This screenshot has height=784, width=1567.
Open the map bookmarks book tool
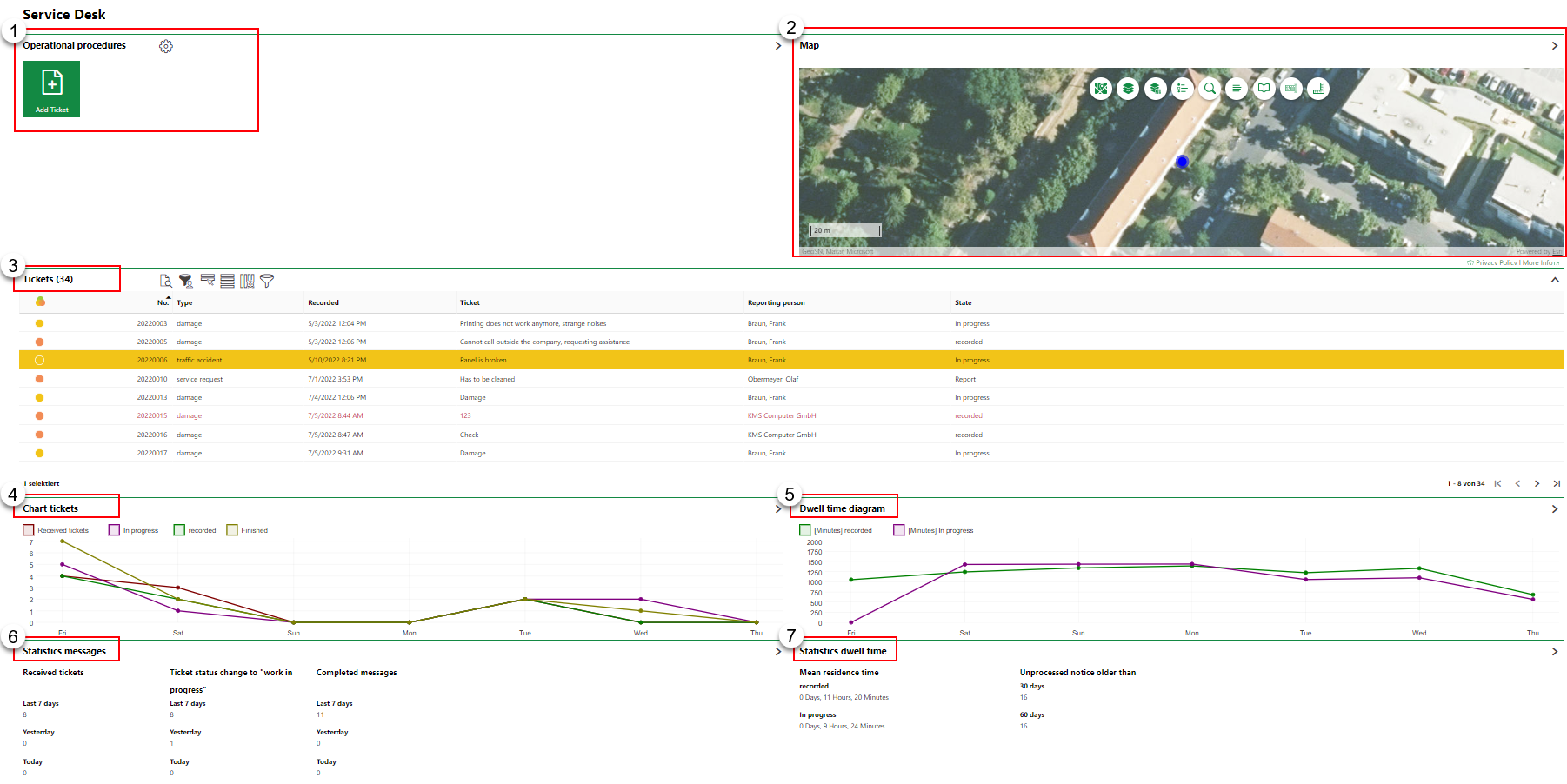[x=1264, y=89]
